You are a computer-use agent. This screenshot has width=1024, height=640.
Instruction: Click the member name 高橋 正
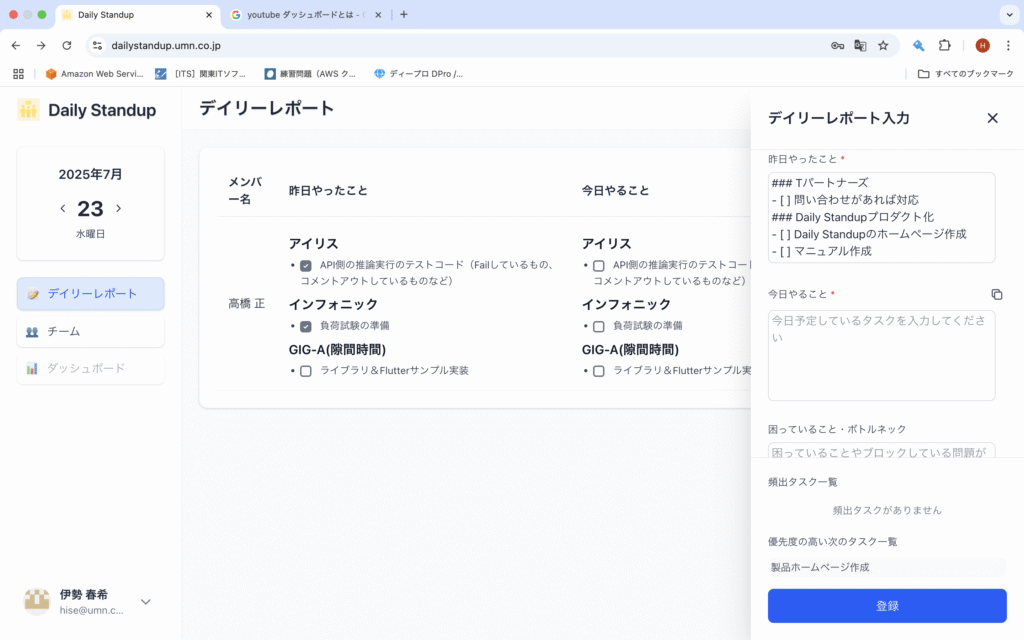point(246,304)
